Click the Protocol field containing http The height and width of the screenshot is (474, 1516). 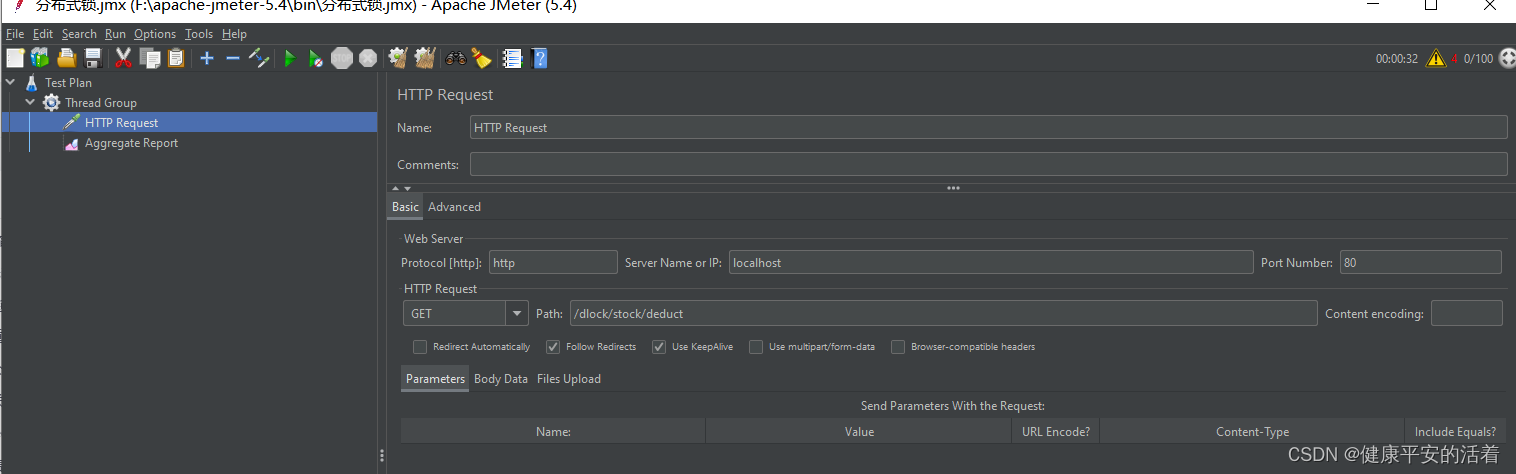[x=554, y=262]
